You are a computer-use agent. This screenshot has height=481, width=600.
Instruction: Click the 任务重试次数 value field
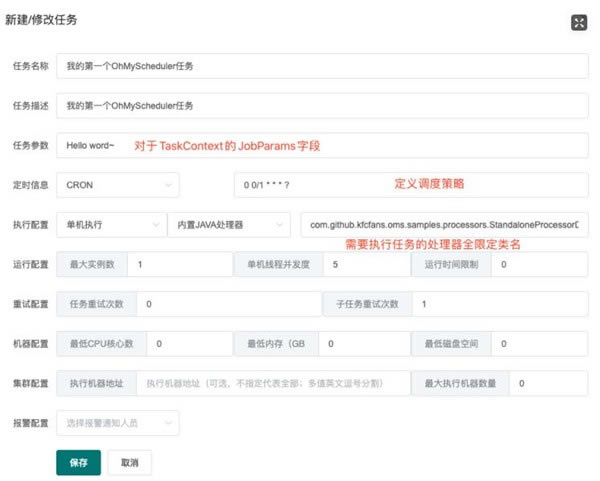(229, 304)
